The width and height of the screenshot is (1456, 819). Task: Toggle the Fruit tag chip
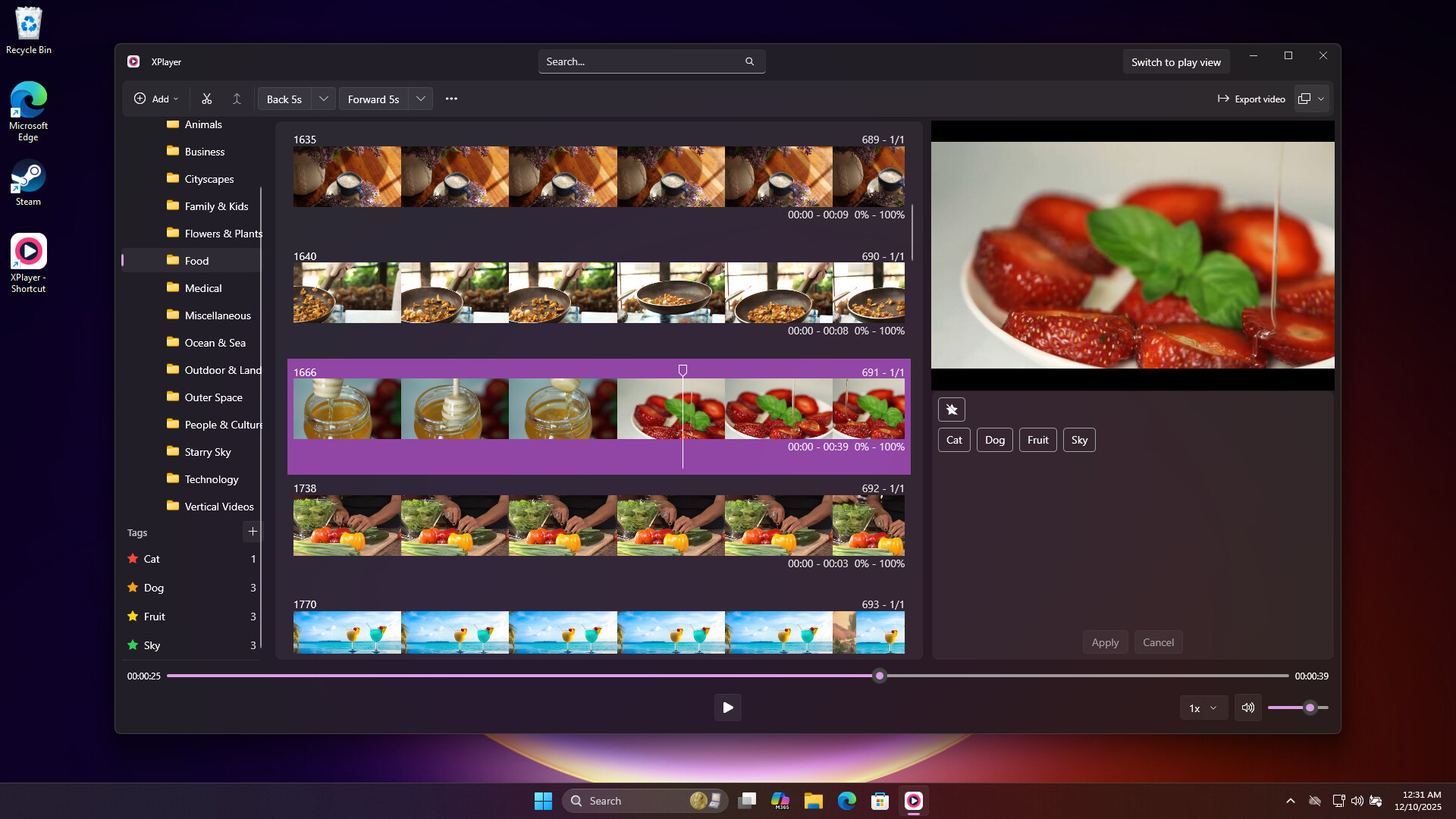1037,440
